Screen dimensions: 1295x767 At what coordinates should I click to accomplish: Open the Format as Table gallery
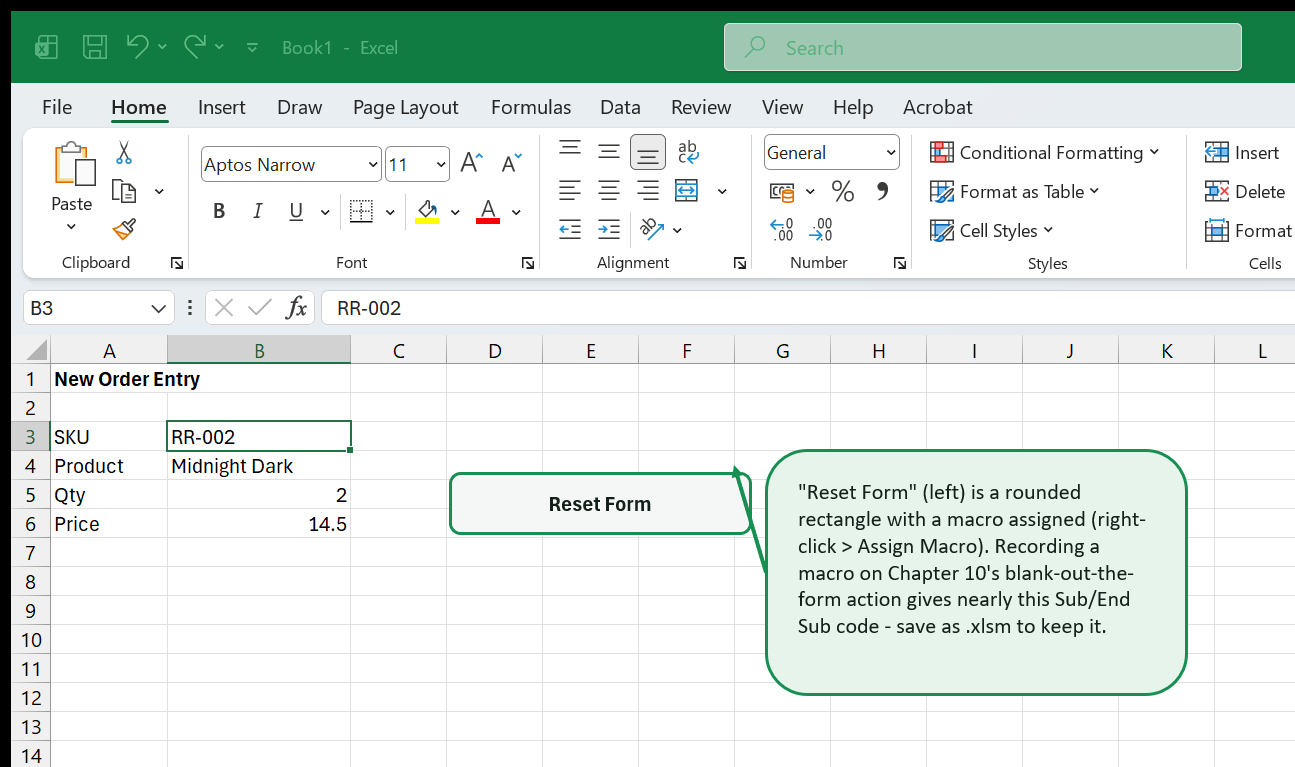point(1014,191)
